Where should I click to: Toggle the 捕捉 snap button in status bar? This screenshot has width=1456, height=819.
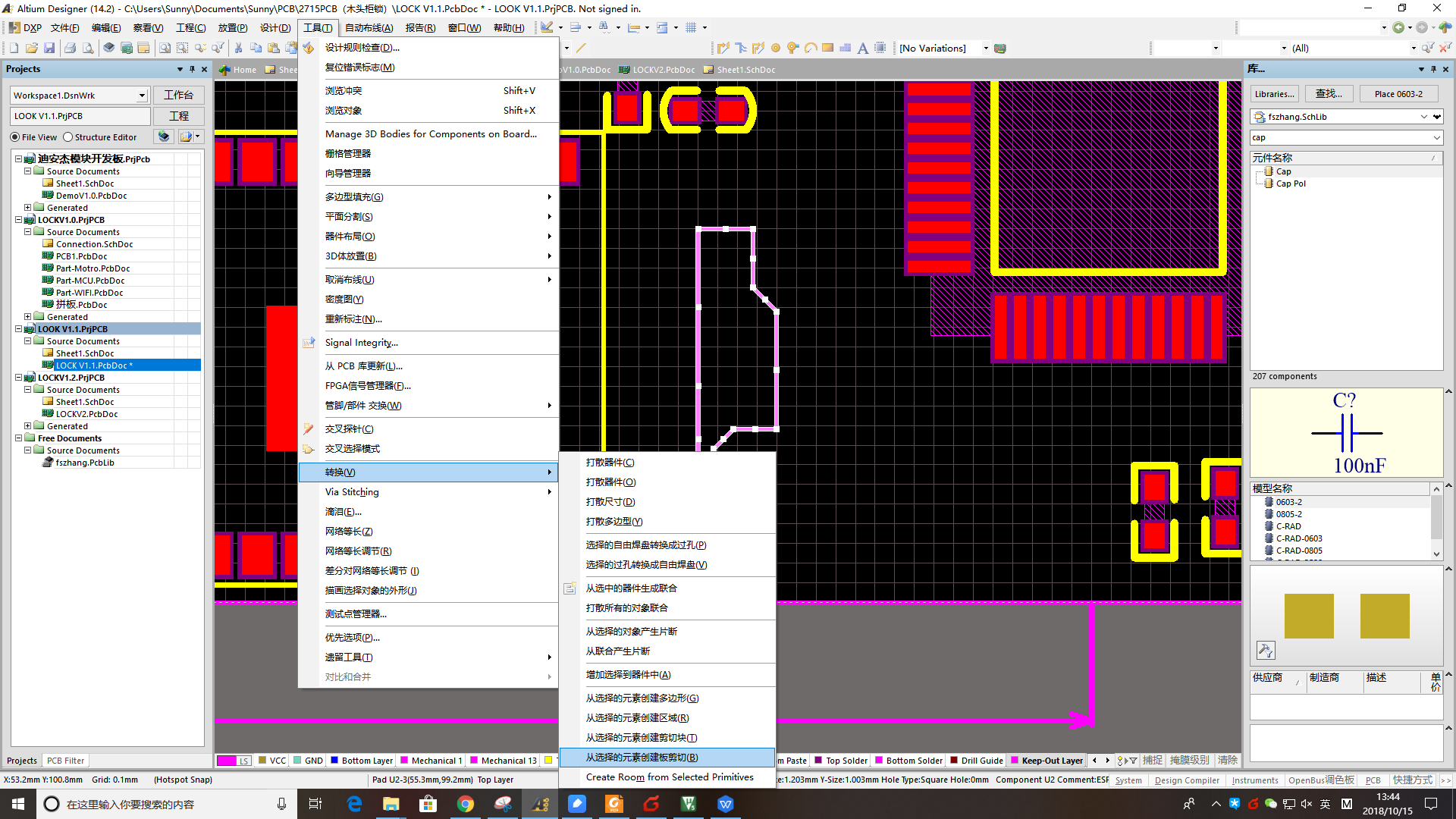[x=1153, y=760]
